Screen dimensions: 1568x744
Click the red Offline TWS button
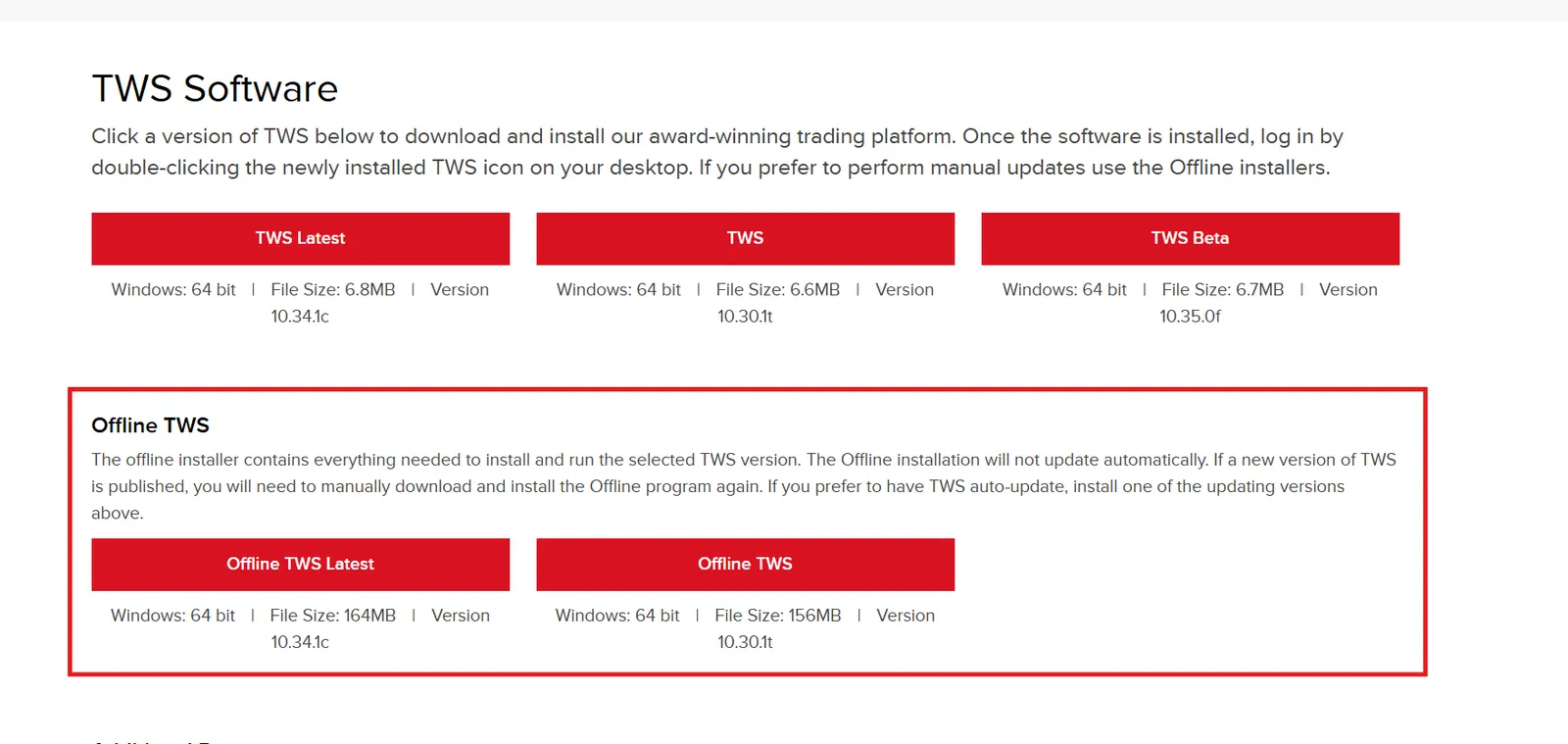pyautogui.click(x=745, y=564)
